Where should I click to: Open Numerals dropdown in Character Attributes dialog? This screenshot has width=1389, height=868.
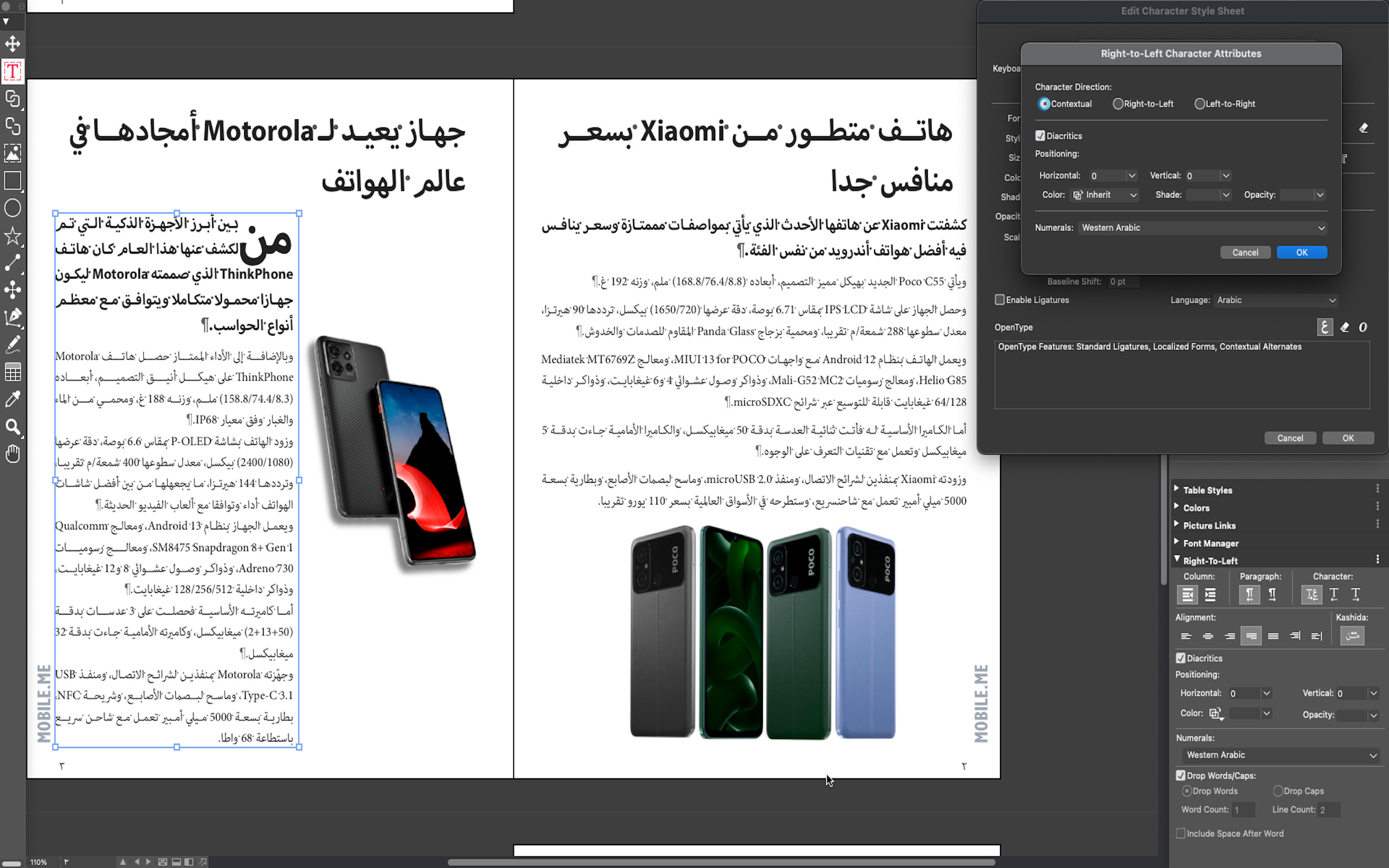[1202, 228]
